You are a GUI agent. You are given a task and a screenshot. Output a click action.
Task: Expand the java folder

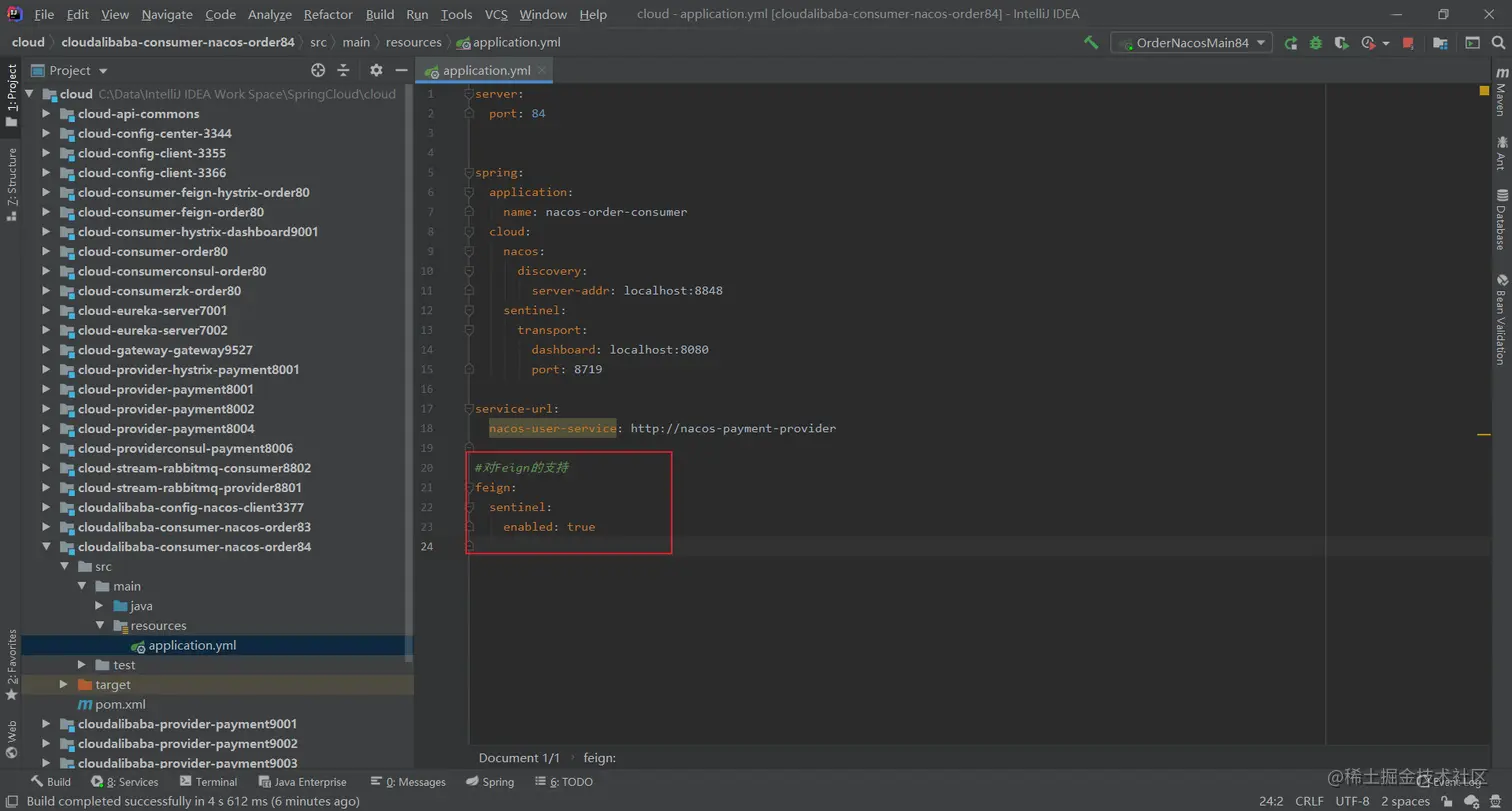[x=100, y=606]
